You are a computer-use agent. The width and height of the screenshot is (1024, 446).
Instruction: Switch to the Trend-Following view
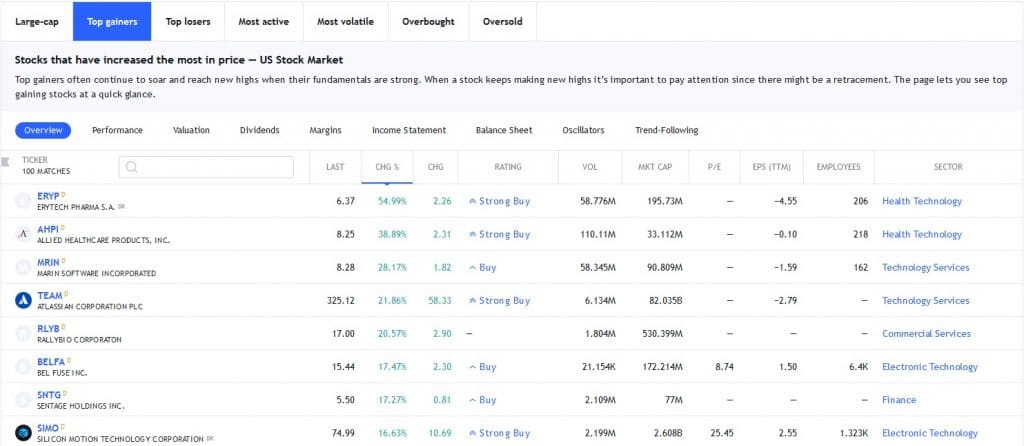click(x=667, y=130)
